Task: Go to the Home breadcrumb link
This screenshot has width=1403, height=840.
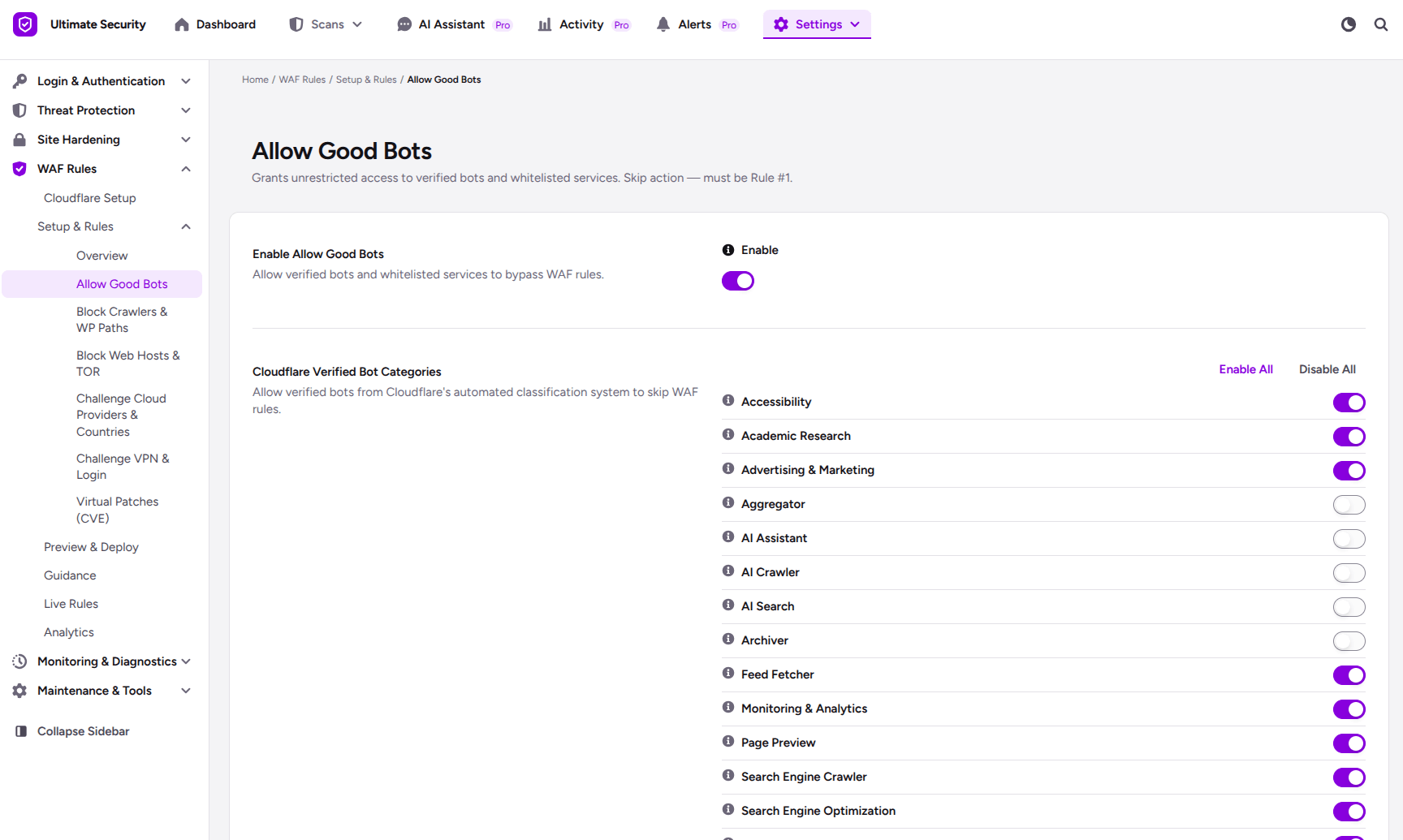Action: 255,80
